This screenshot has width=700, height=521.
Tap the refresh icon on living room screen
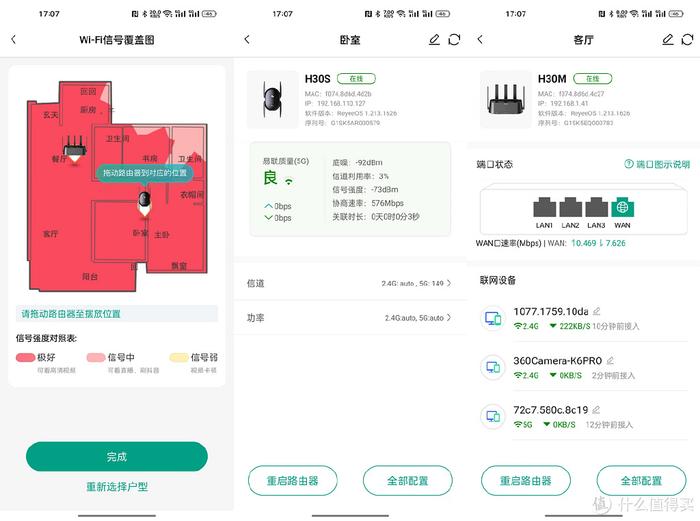tap(688, 39)
